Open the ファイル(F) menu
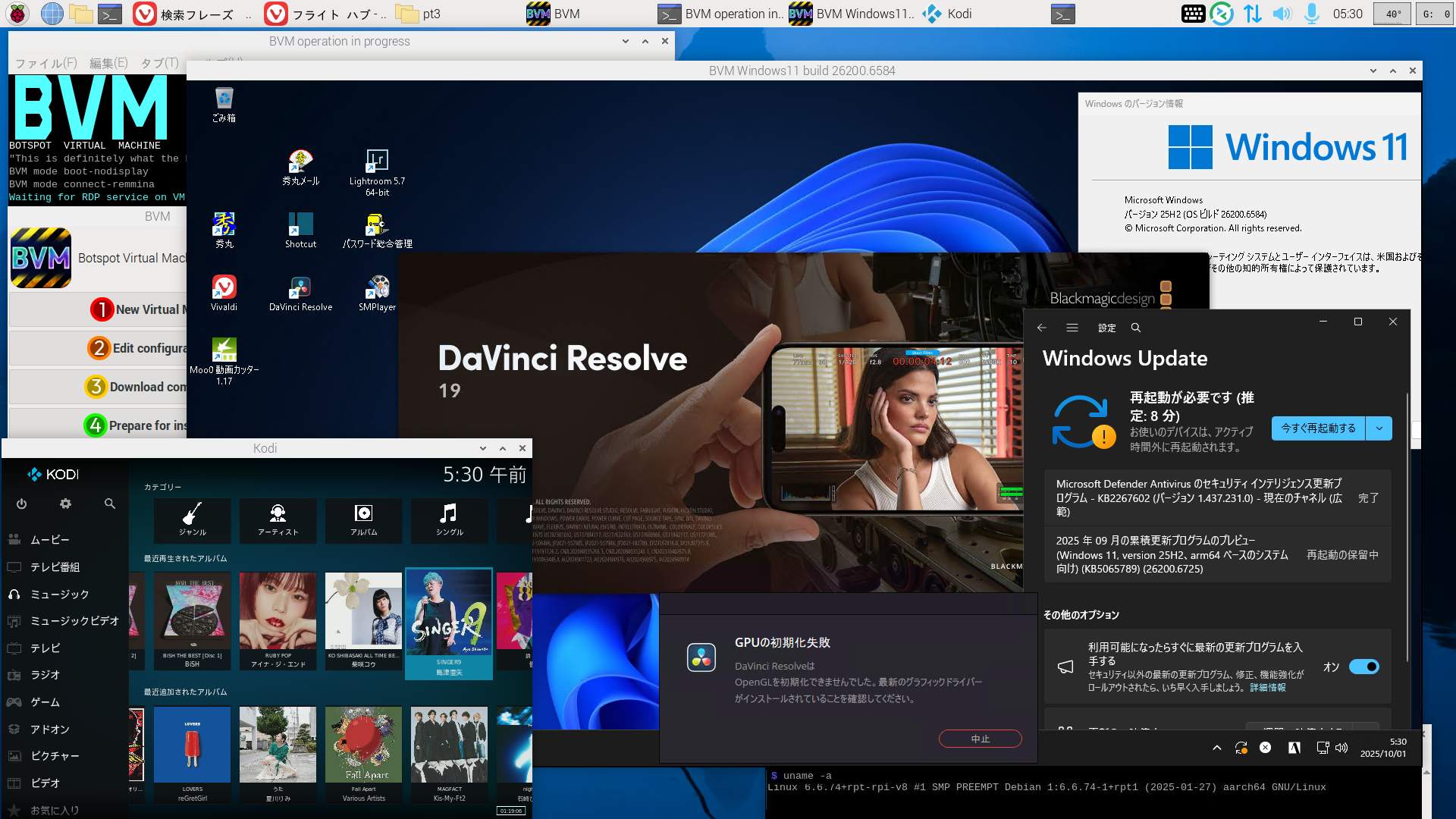 [x=45, y=63]
